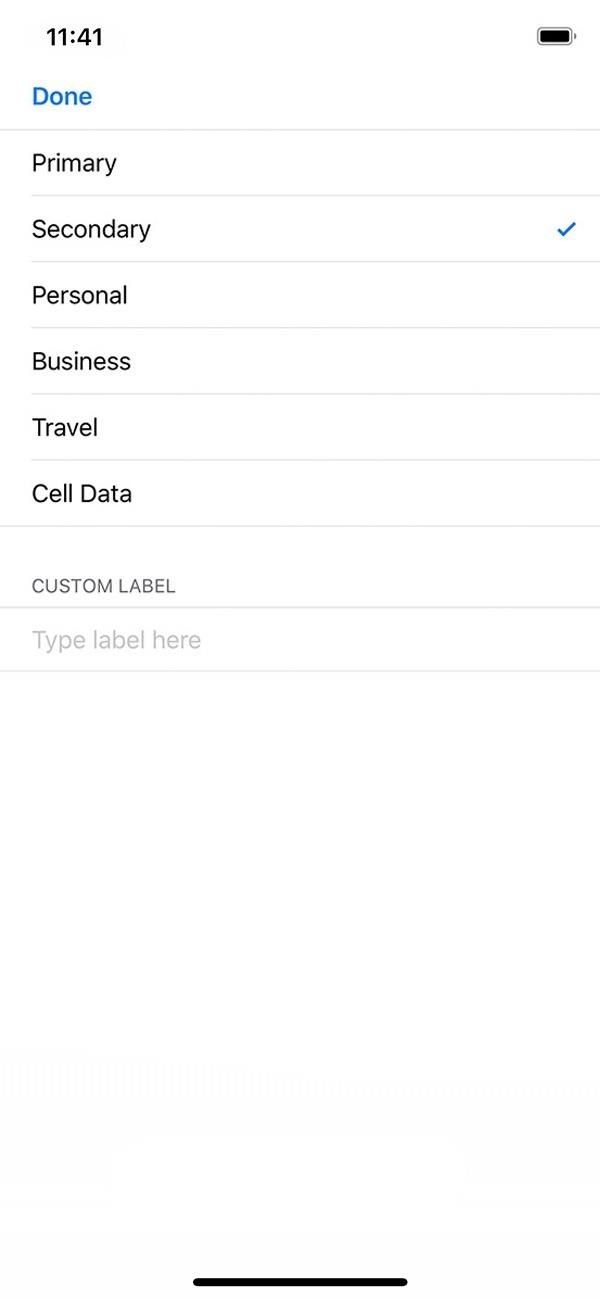
Task: Tap the Done button
Action: click(x=62, y=96)
